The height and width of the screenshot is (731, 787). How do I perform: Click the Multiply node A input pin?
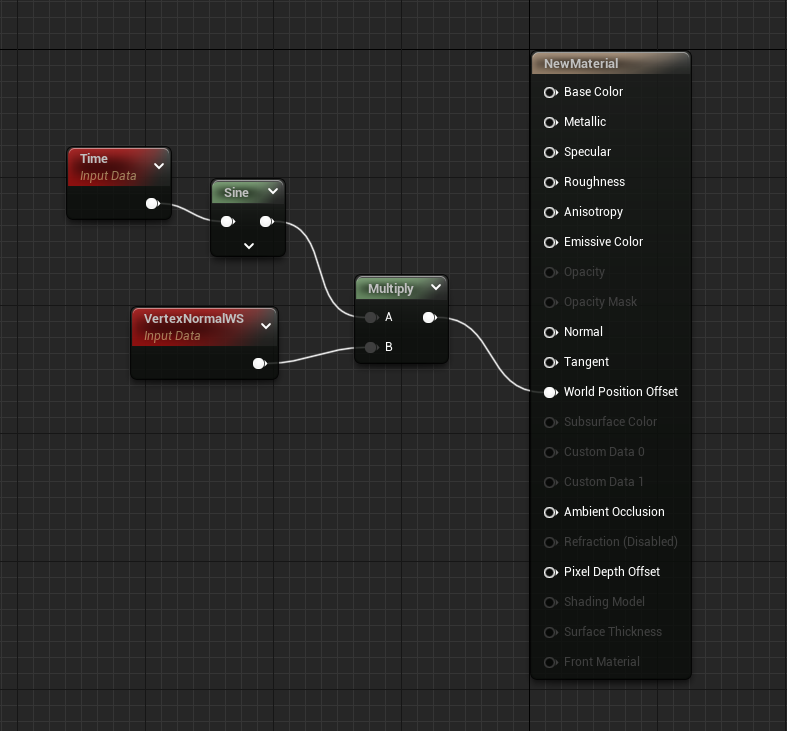(371, 318)
